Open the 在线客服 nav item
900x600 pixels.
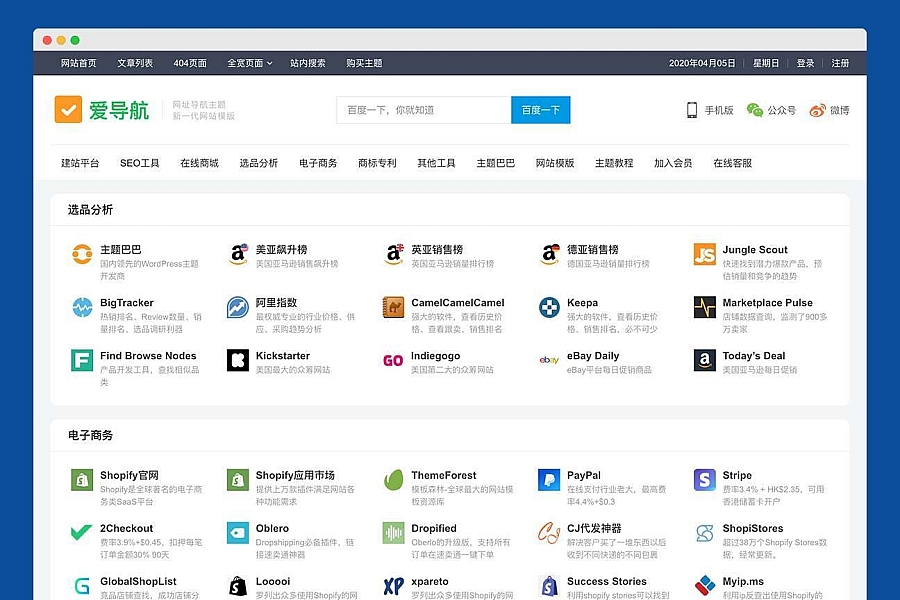(732, 163)
